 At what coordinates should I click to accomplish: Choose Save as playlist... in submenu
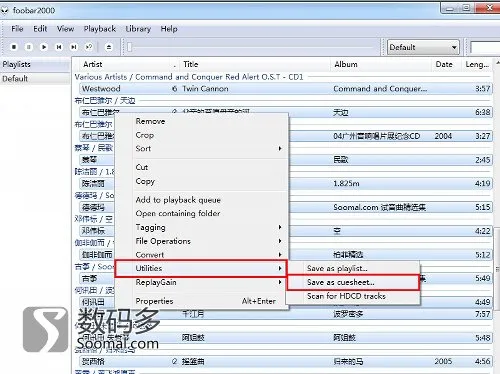[353, 268]
